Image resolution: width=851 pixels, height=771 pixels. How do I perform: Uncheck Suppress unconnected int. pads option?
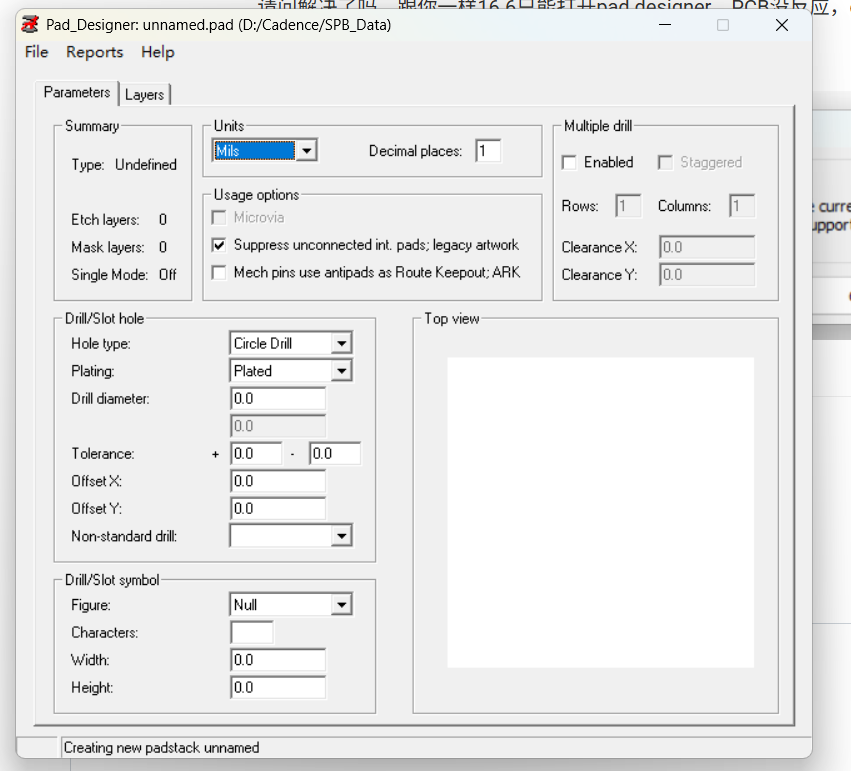point(220,245)
